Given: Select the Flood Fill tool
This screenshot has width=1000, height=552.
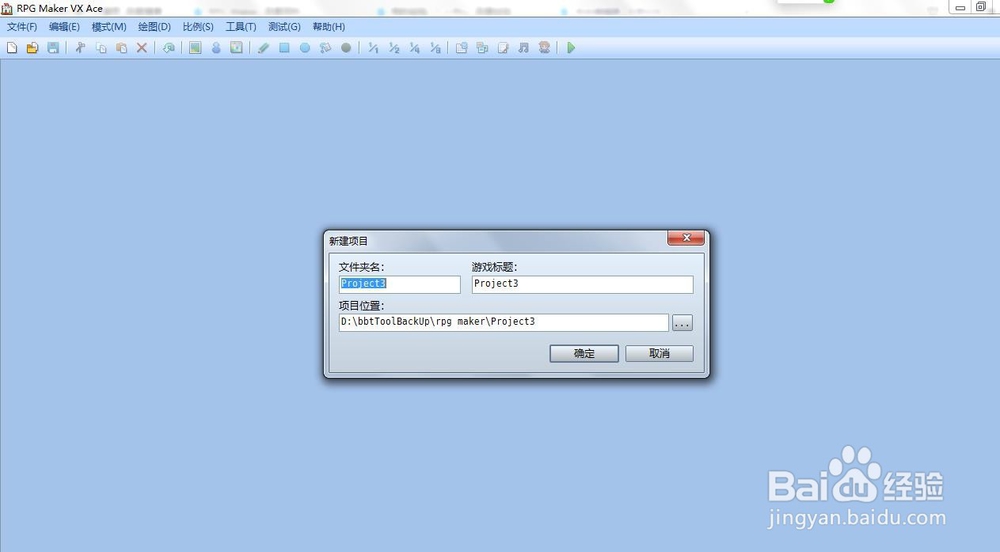Looking at the screenshot, I should 325,48.
